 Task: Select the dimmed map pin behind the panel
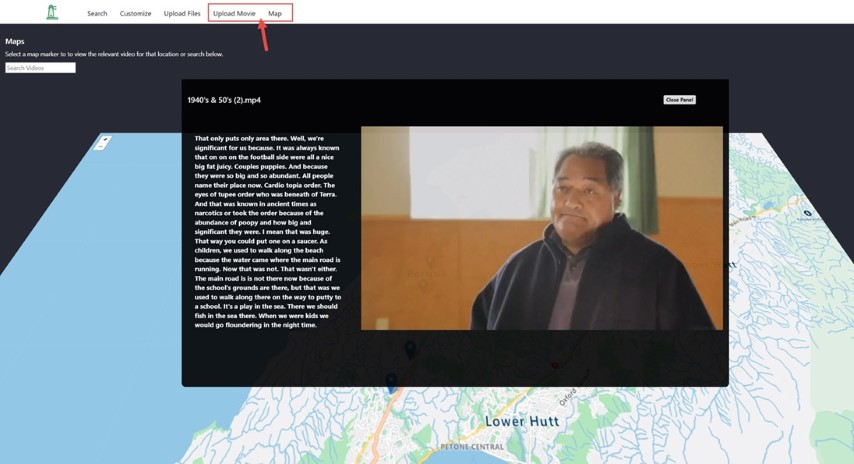pos(410,348)
